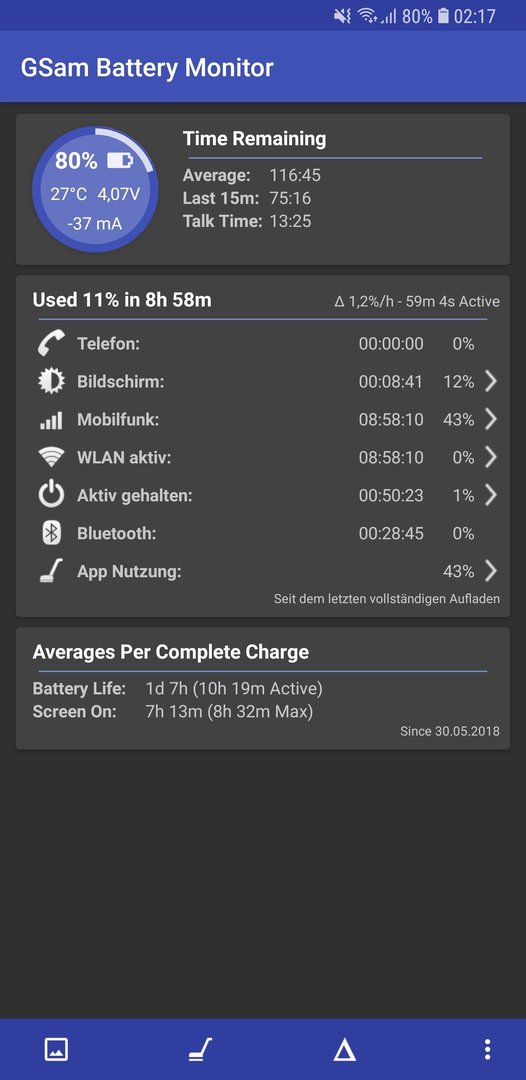Expand WLAN aktiv details chevron
Viewport: 526px width, 1080px height.
(x=490, y=457)
